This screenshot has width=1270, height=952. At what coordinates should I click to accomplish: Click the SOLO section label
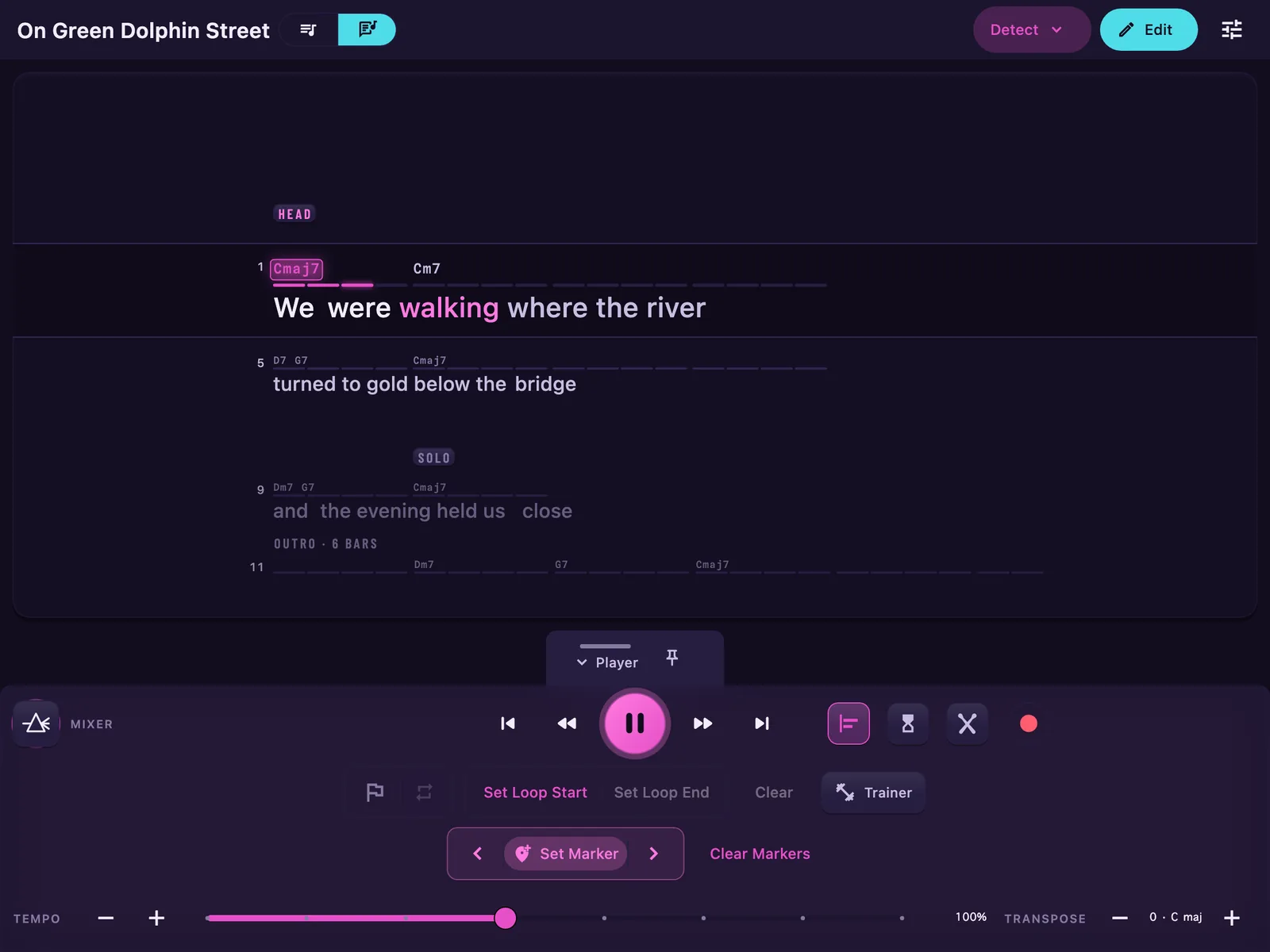433,458
